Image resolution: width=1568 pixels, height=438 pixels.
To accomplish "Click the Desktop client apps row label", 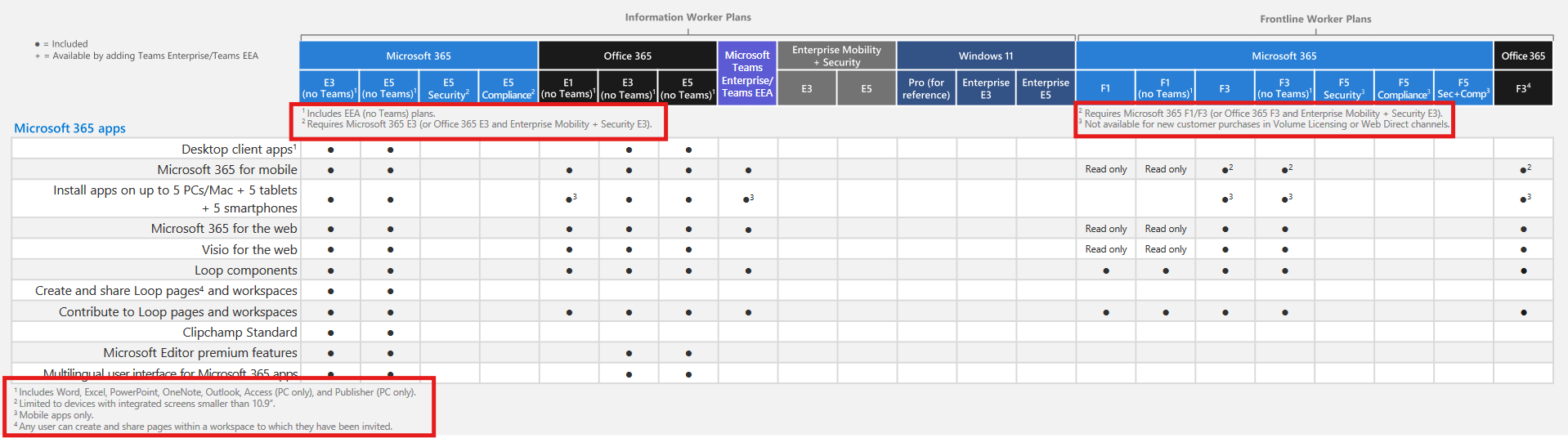I will [x=239, y=150].
